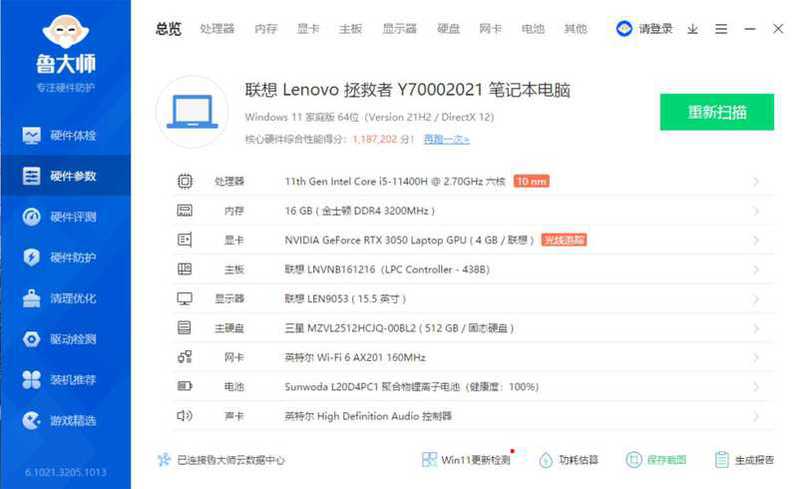Click the 生成报告 button
The width and height of the screenshot is (798, 489).
click(745, 460)
